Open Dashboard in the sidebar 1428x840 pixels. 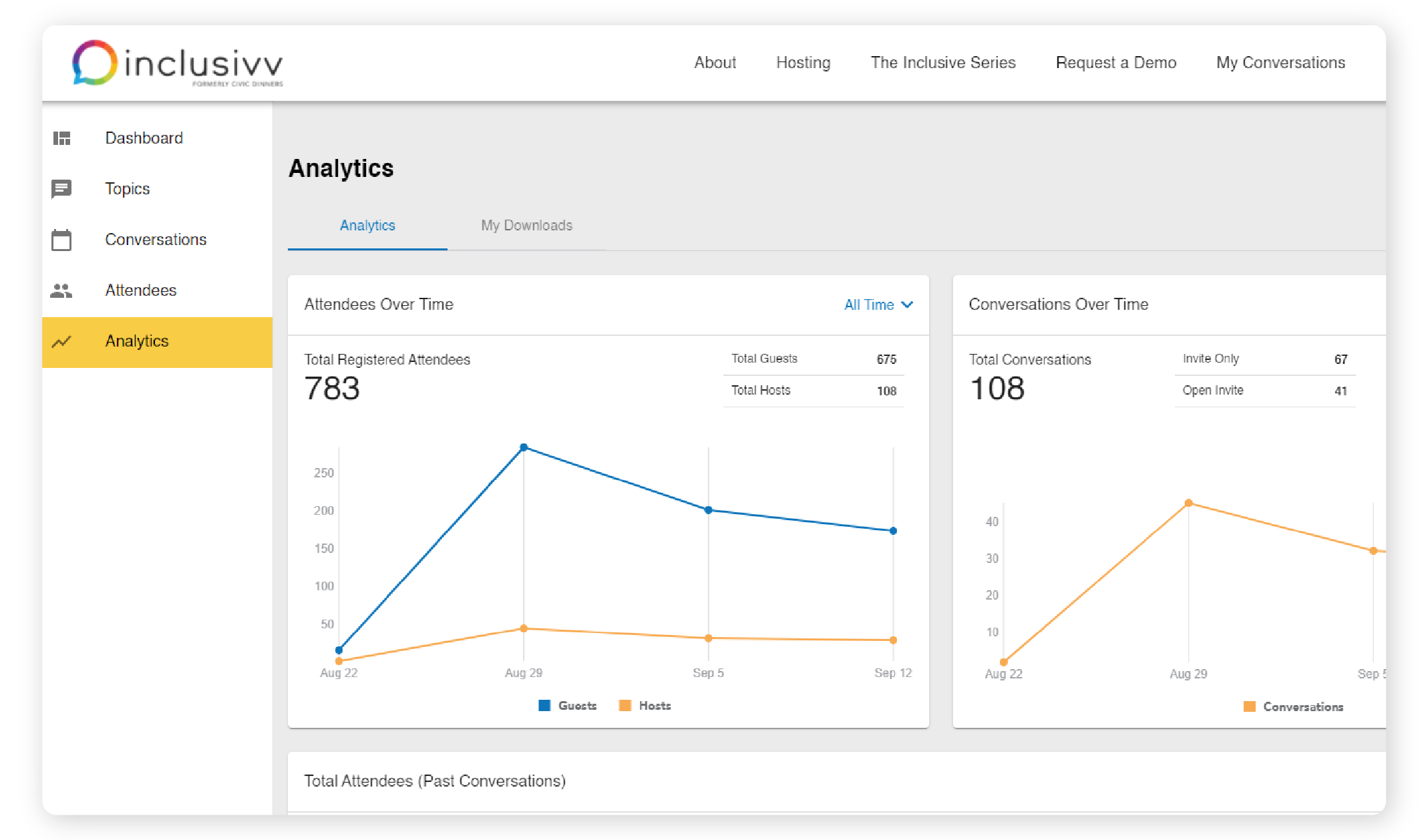(157, 138)
